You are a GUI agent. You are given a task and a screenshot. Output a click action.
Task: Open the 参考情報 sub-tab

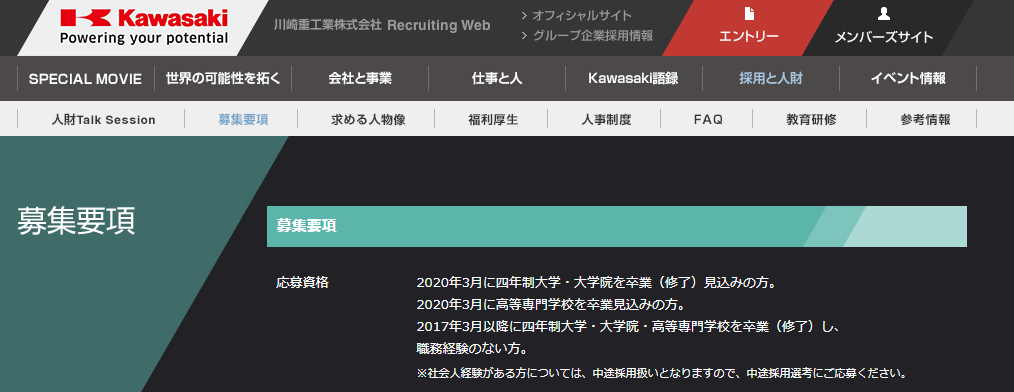[925, 120]
